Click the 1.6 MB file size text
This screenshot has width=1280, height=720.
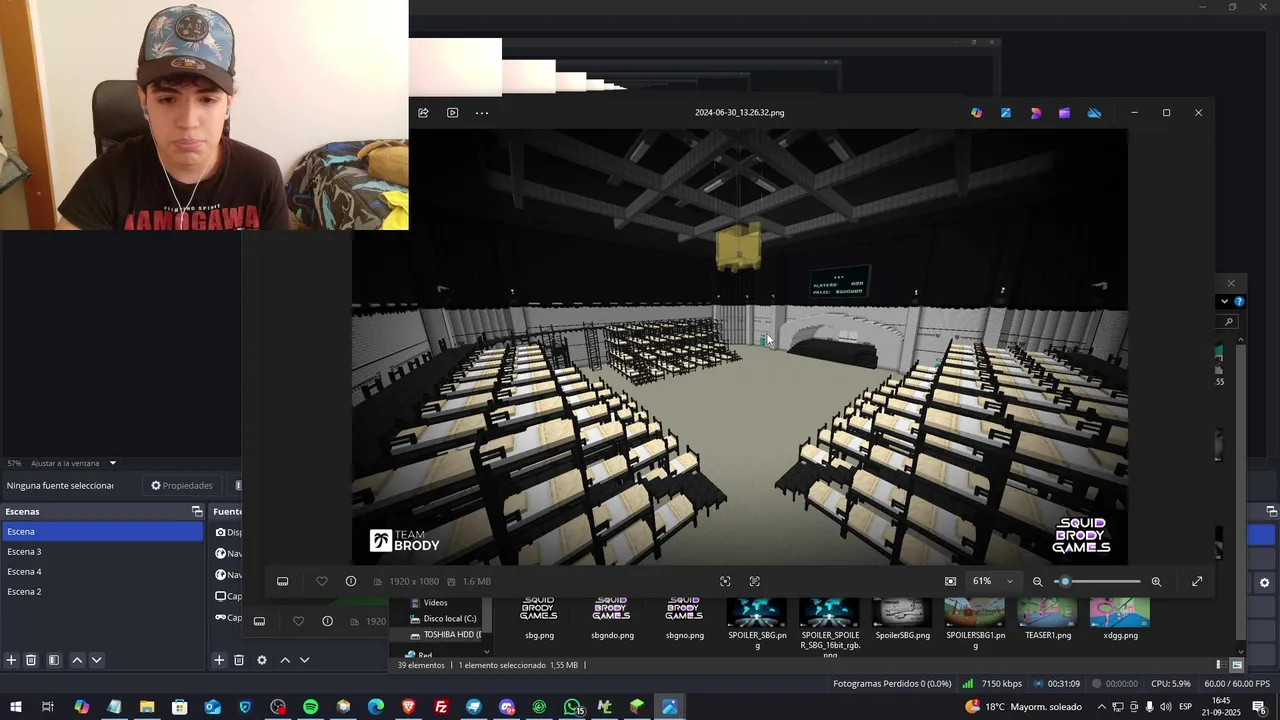(477, 581)
